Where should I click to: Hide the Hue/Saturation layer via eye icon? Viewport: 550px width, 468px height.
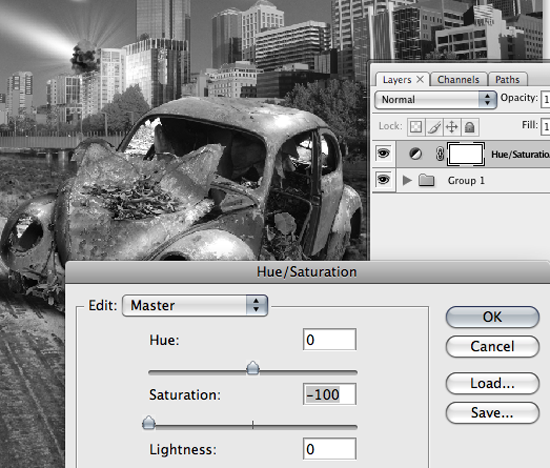pyautogui.click(x=383, y=153)
